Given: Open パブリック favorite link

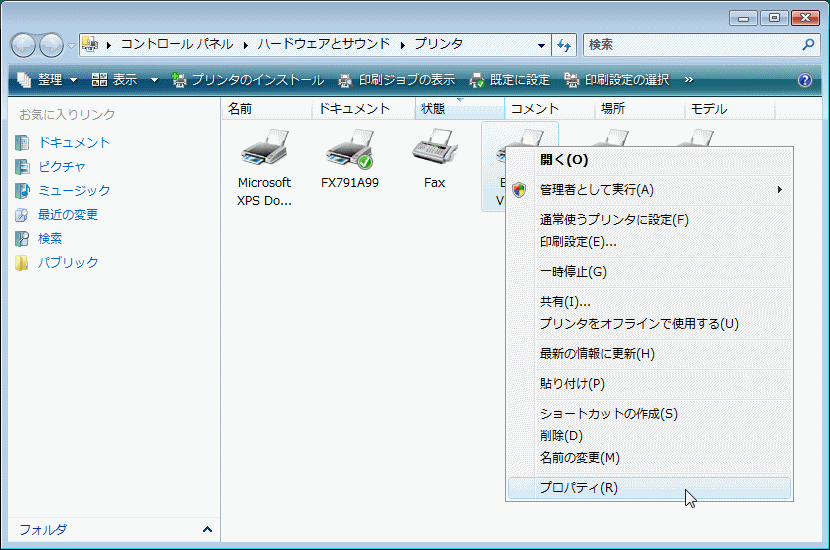Looking at the screenshot, I should pyautogui.click(x=68, y=263).
